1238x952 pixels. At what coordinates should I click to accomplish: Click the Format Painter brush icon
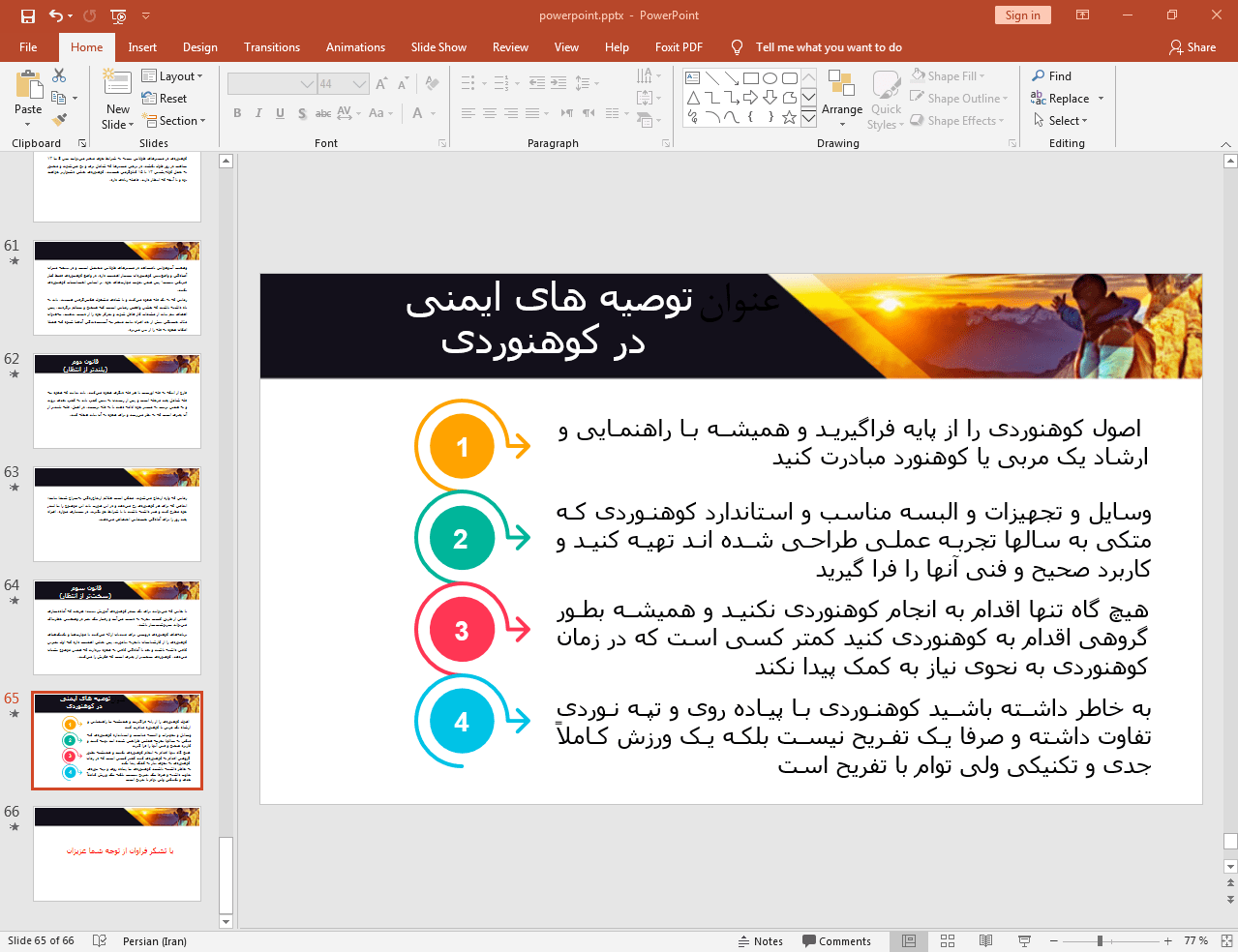point(60,120)
